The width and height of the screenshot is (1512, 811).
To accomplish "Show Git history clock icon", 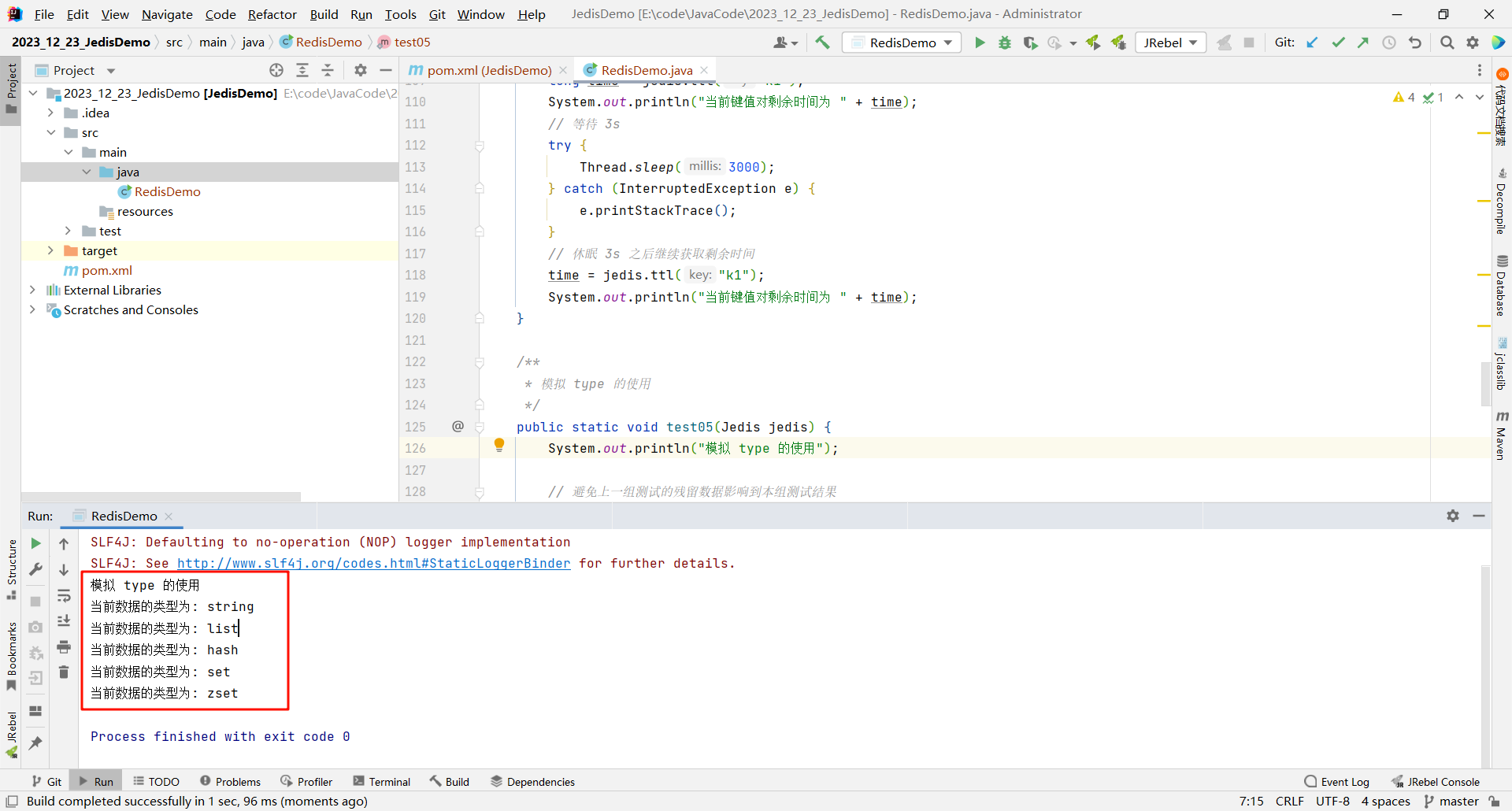I will [1389, 43].
